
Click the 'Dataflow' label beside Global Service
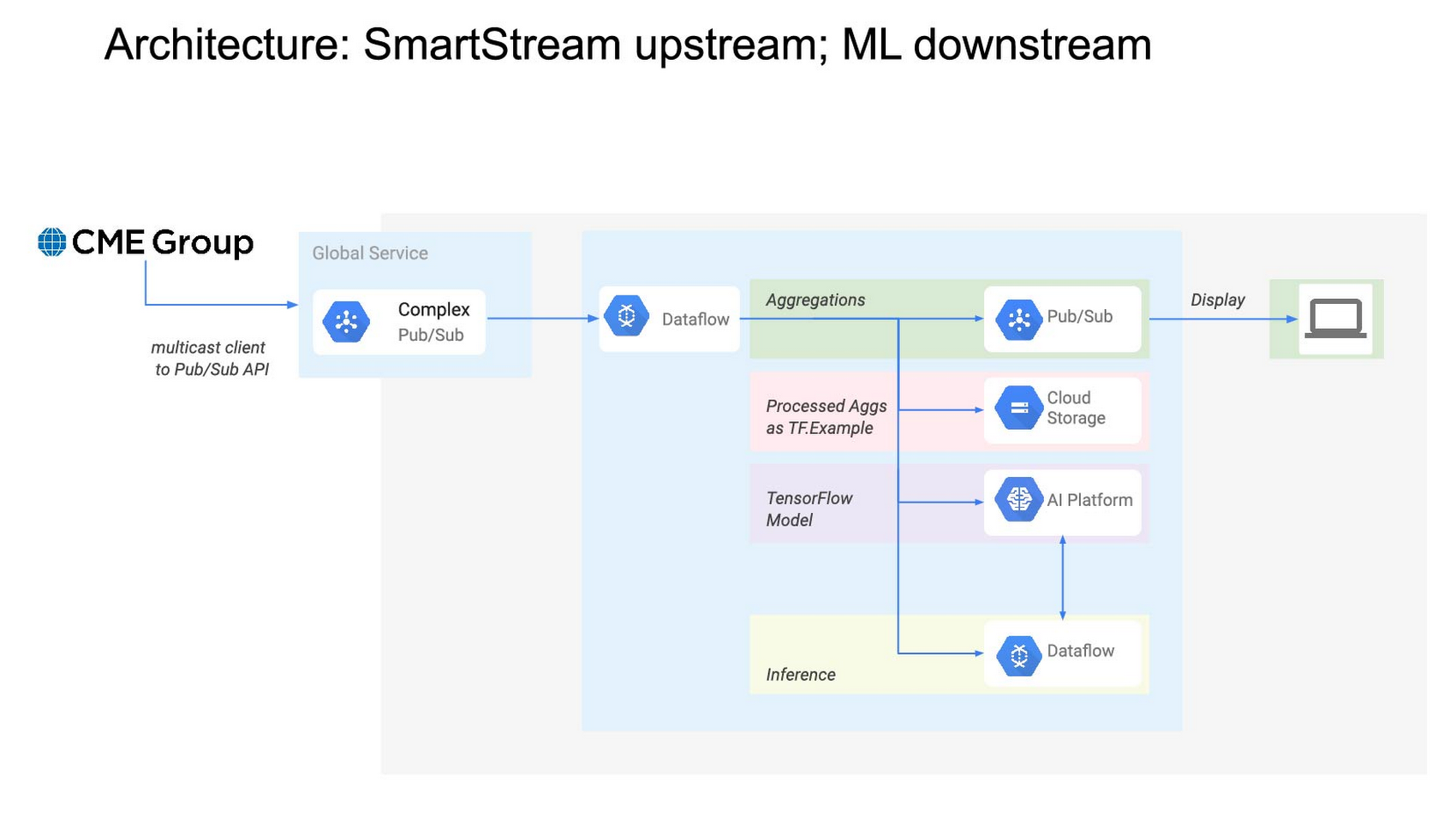point(695,319)
